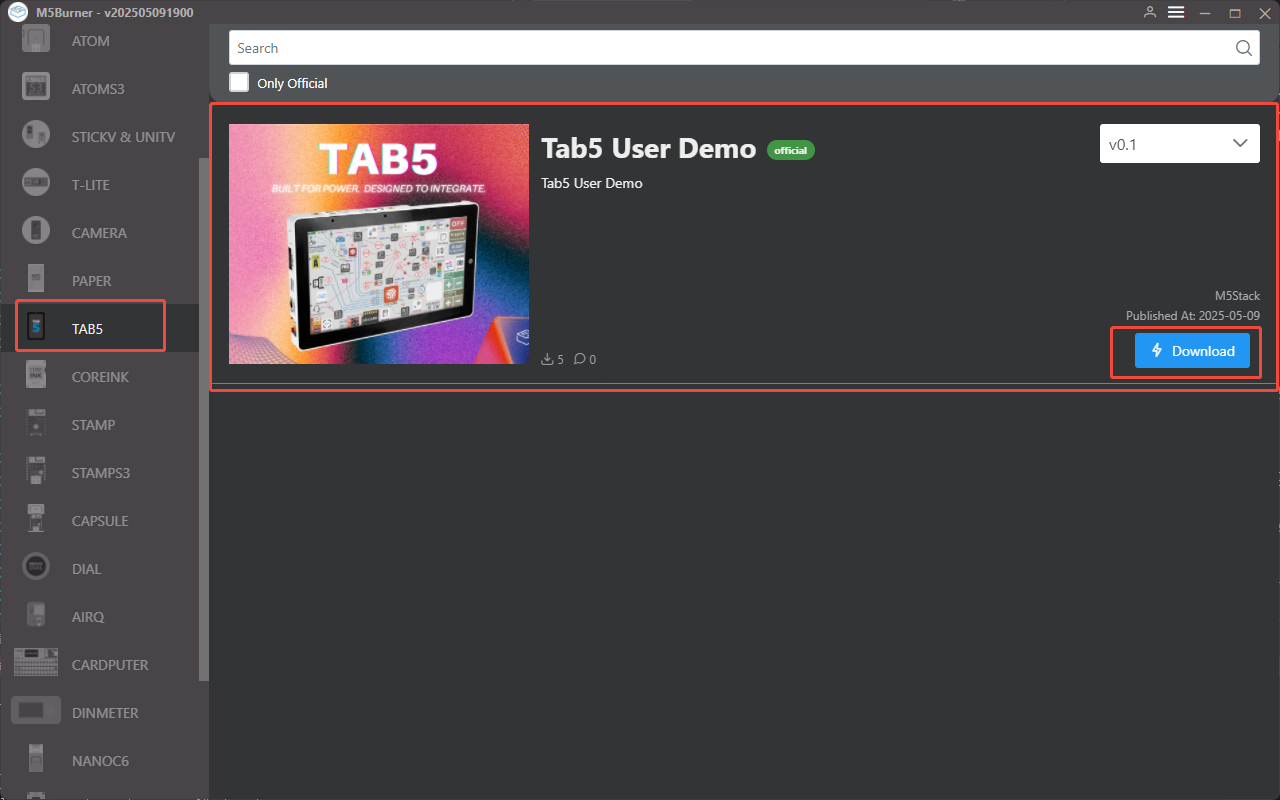Open the CARDPUTER category label
This screenshot has height=800, width=1280.
tap(110, 665)
